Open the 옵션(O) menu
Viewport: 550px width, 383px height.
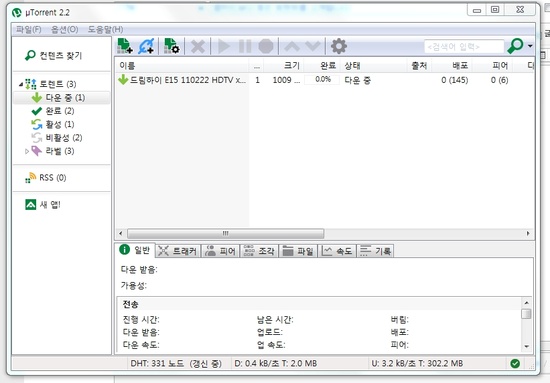(65, 29)
